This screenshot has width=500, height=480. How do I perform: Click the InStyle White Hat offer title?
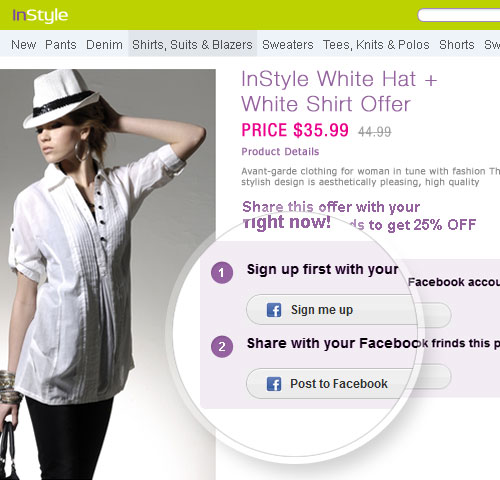pyautogui.click(x=339, y=91)
